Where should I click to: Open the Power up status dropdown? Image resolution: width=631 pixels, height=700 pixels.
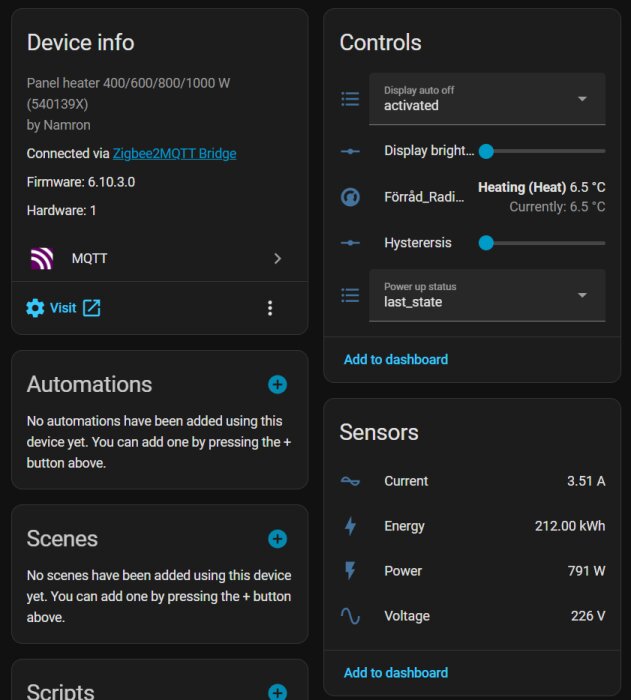click(487, 295)
